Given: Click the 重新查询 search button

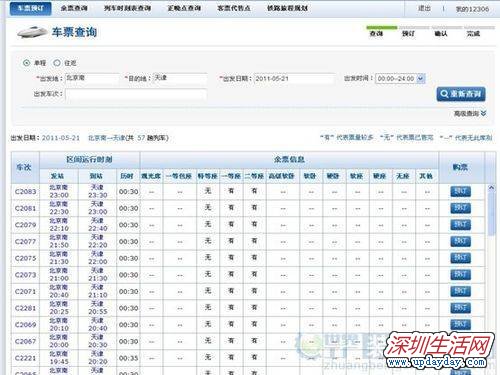Looking at the screenshot, I should point(461,94).
